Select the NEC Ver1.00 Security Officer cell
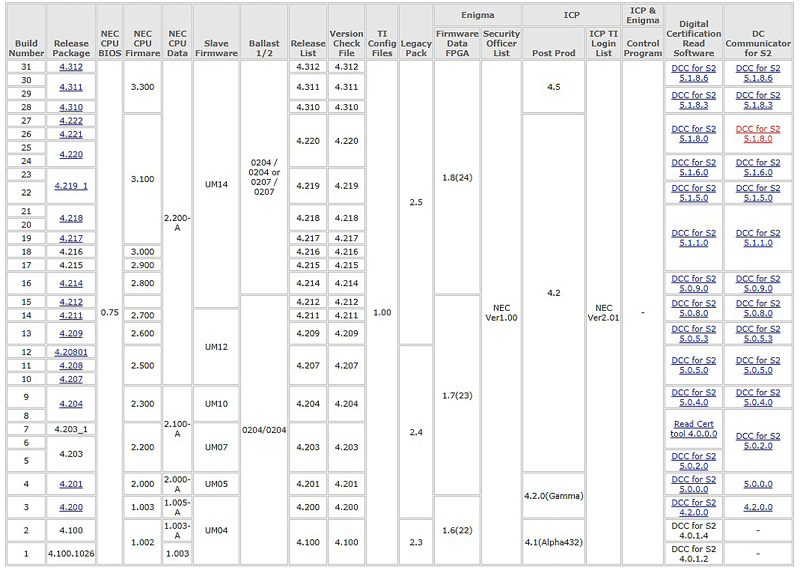This screenshot has height=570, width=800. [x=502, y=313]
